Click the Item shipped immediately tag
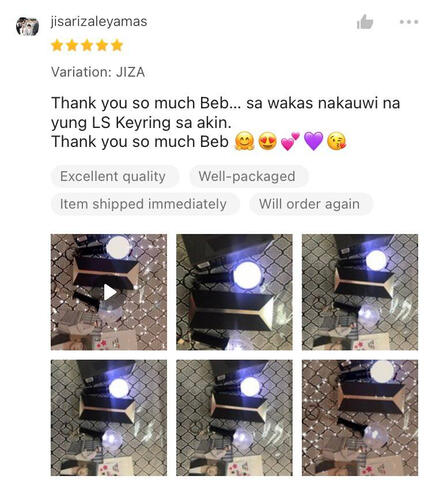Viewport: 432px width, 487px height. coord(143,204)
